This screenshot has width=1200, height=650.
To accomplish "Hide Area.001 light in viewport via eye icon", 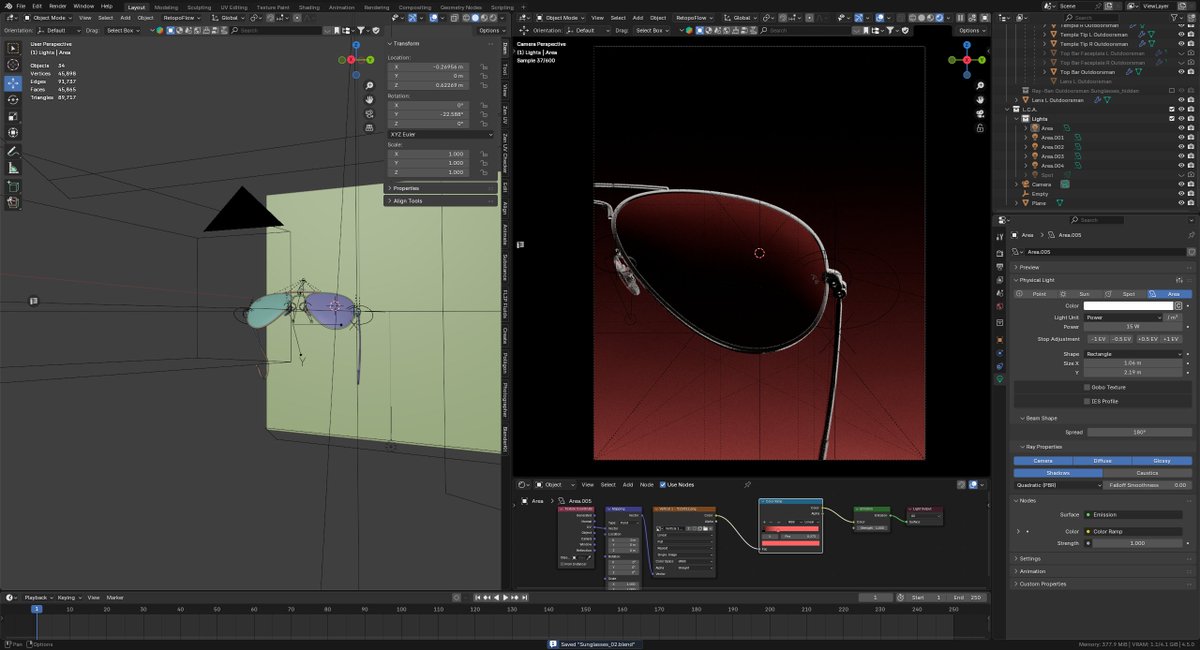I will 1181,137.
